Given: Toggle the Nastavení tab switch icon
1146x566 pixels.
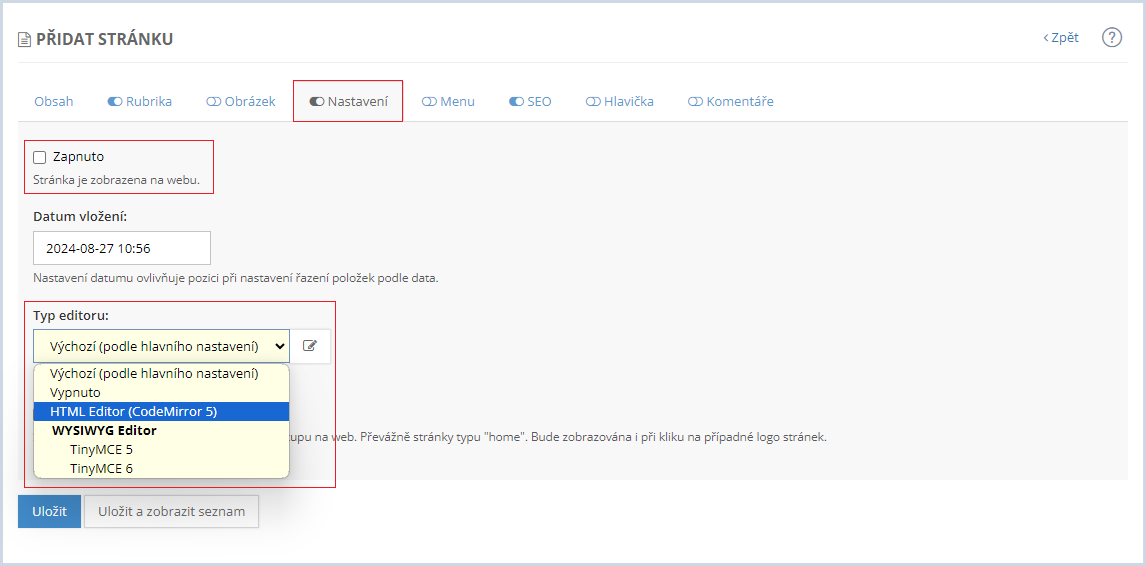Looking at the screenshot, I should coord(317,102).
